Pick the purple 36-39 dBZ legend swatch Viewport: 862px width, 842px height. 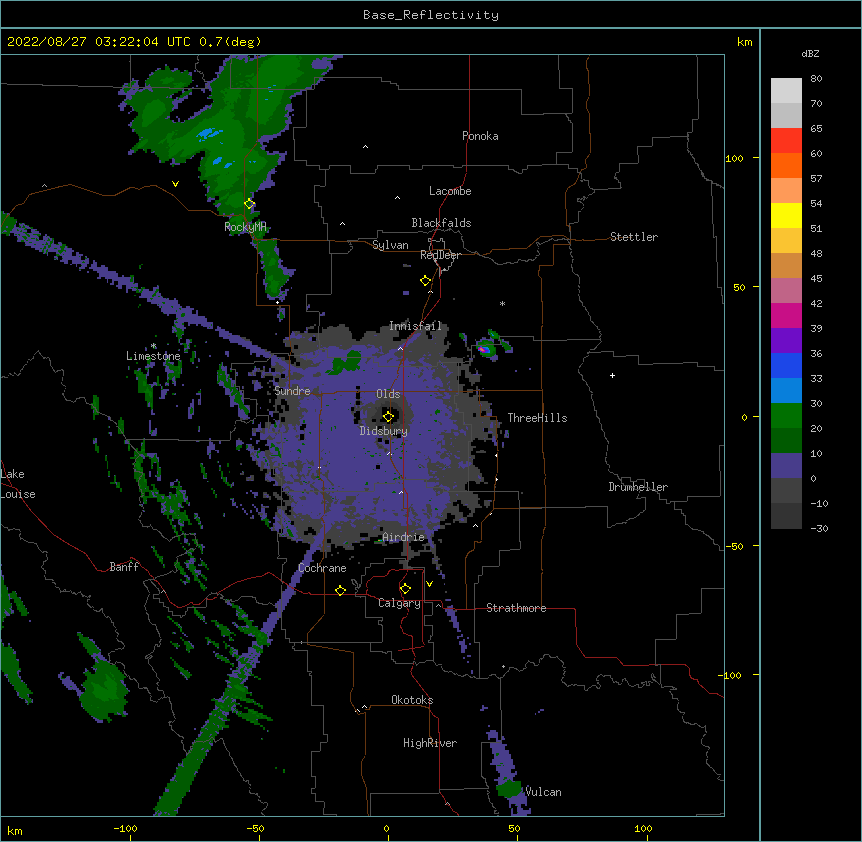point(786,341)
